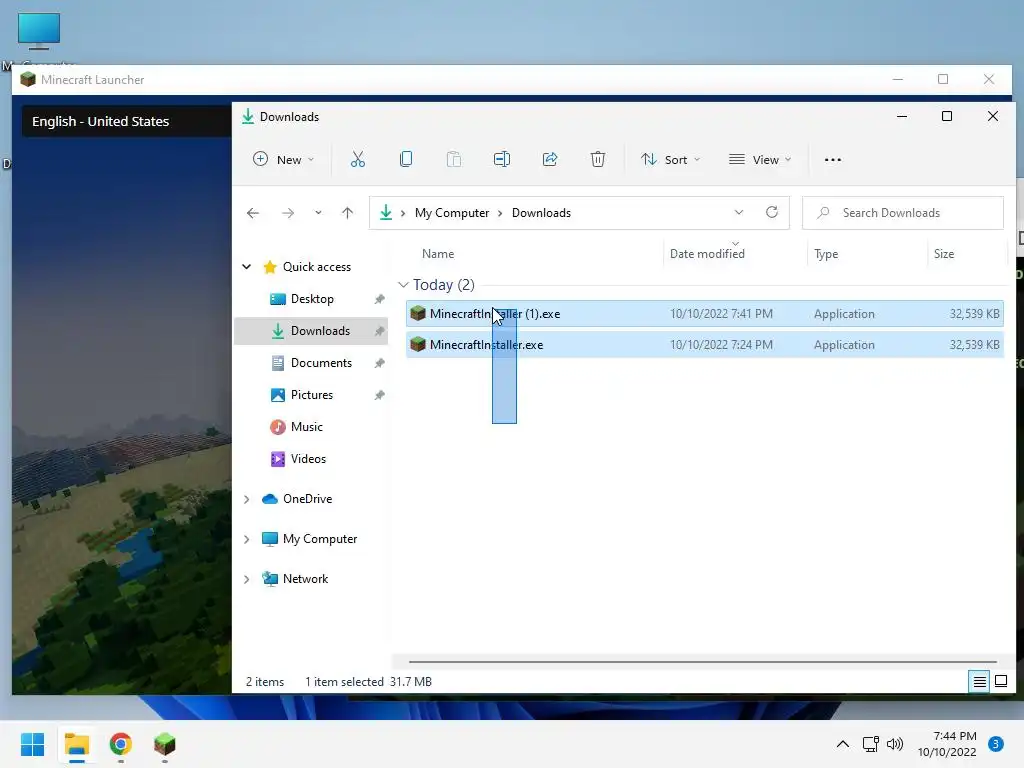1024x768 pixels.
Task: Expand the address bar history dropdown
Action: point(739,212)
